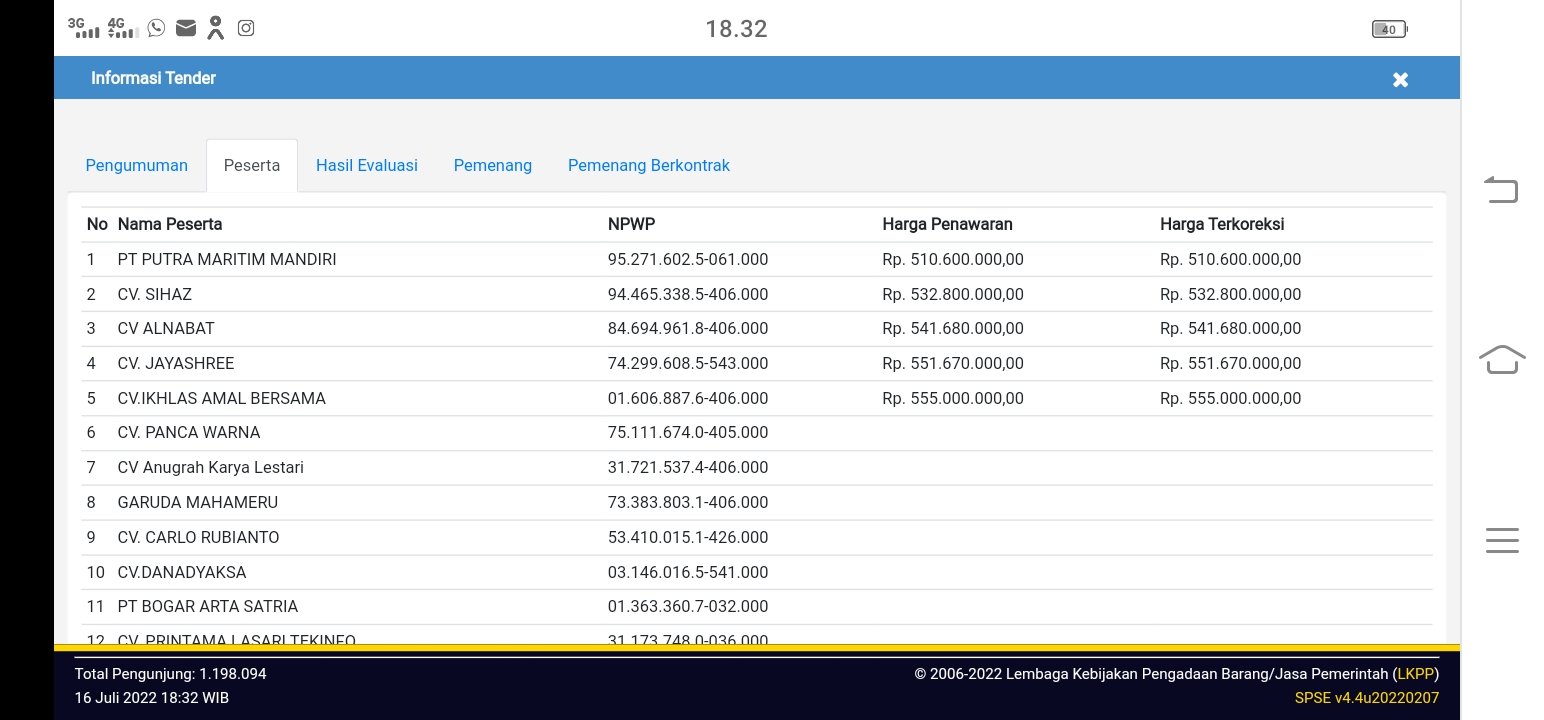Open the Hasil Evaluasi tab
The image size is (1544, 720).
point(367,166)
